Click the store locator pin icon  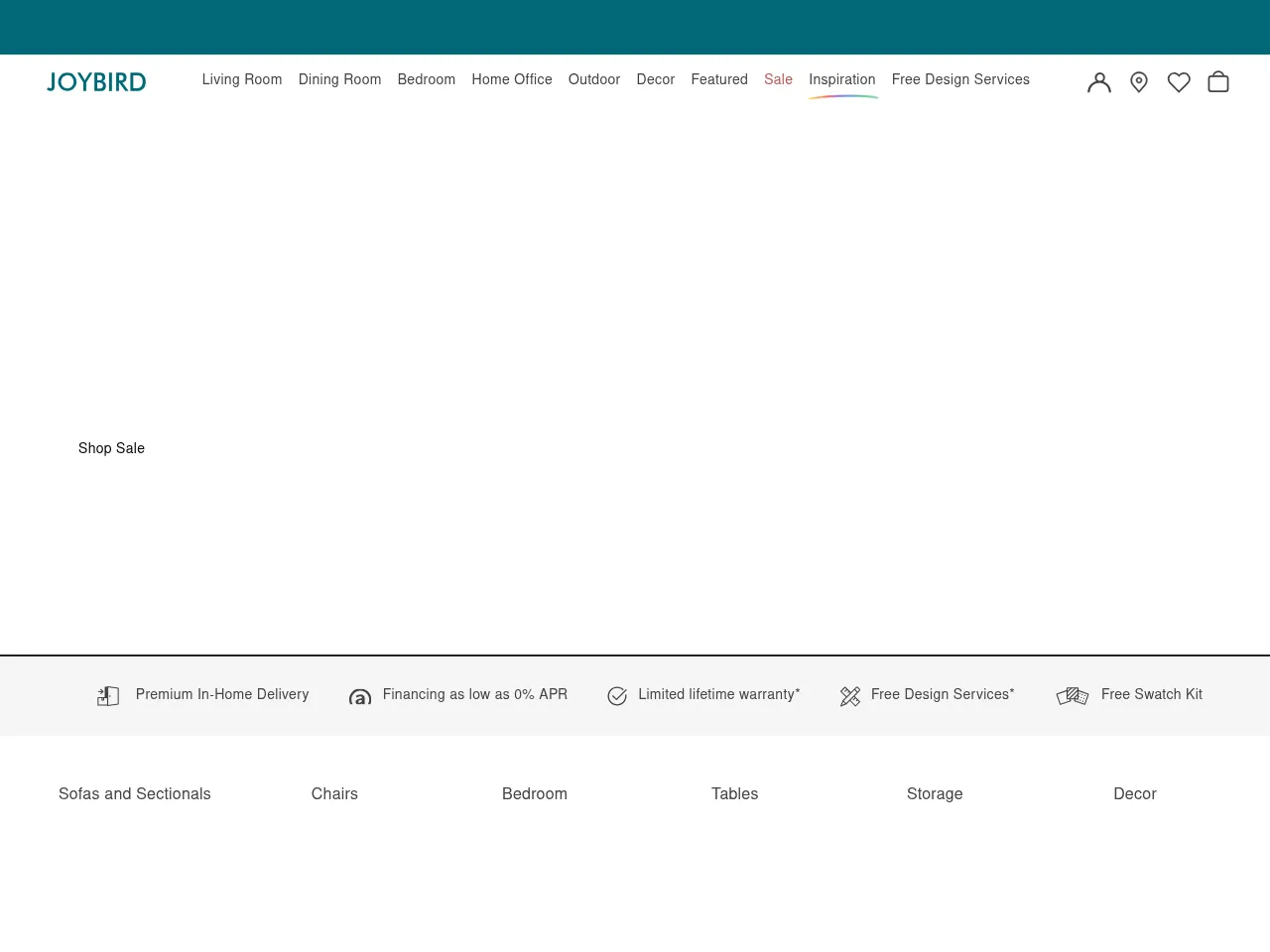coord(1139,82)
